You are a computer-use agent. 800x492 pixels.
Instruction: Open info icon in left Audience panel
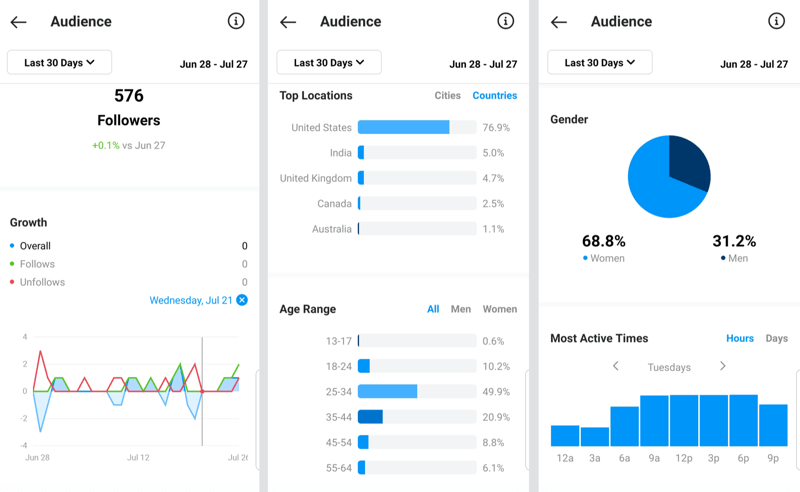[236, 21]
